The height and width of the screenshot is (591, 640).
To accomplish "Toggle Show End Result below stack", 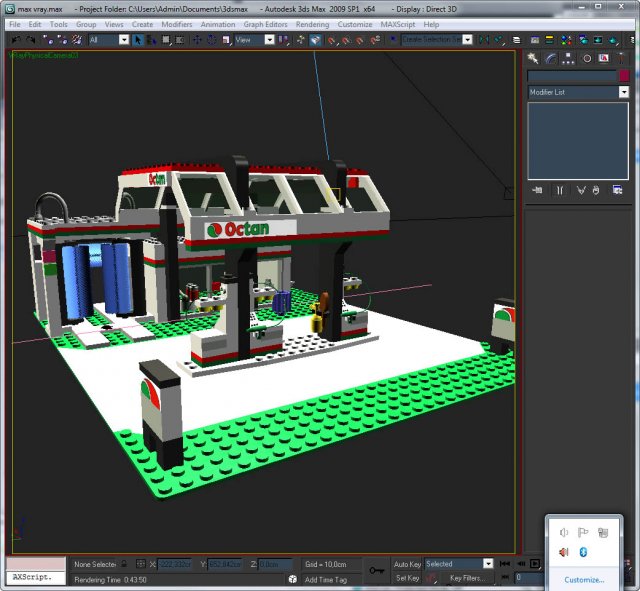I will pyautogui.click(x=560, y=190).
